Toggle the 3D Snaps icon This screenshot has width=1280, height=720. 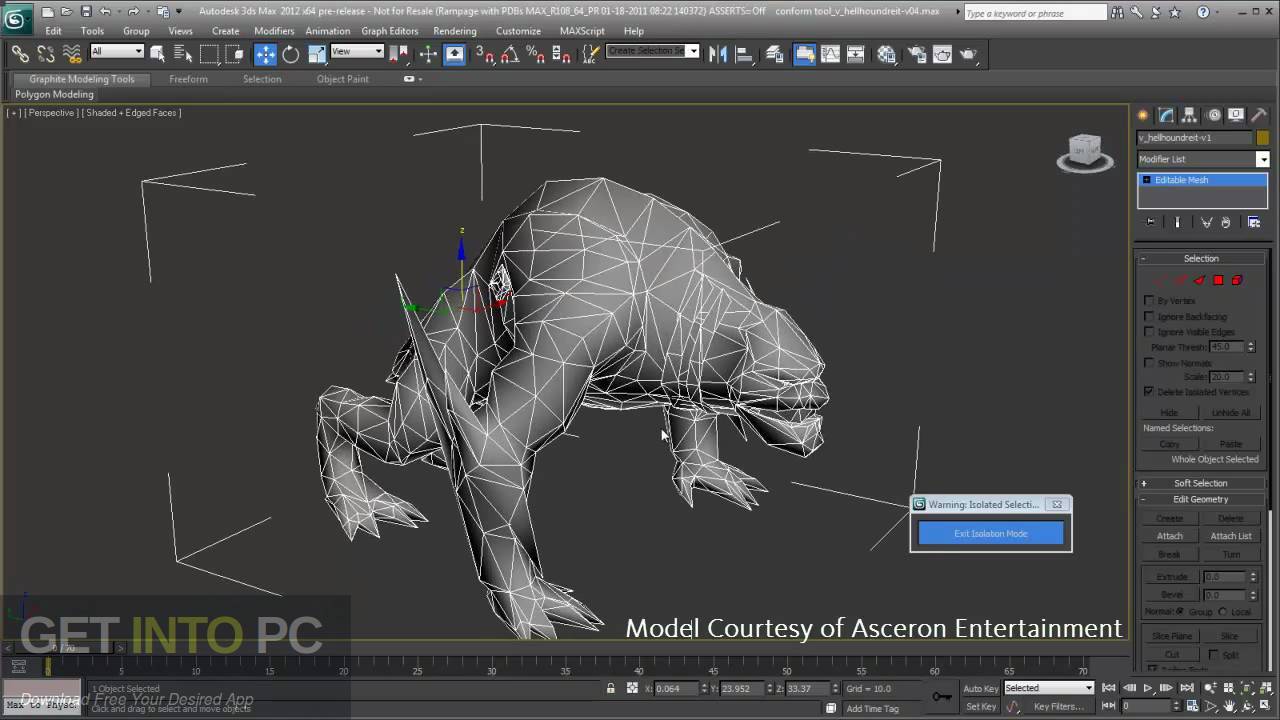tap(483, 54)
